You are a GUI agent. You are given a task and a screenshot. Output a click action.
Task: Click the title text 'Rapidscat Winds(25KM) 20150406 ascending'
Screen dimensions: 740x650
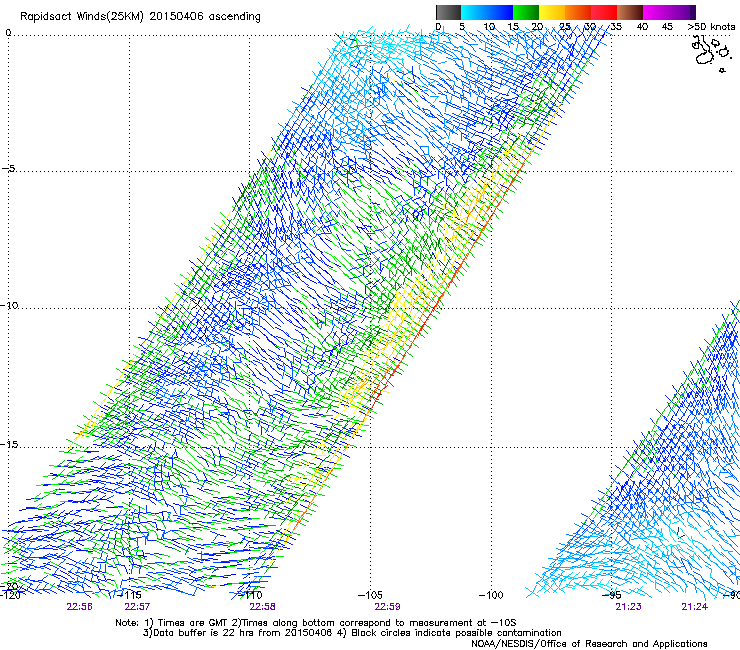[x=140, y=17]
